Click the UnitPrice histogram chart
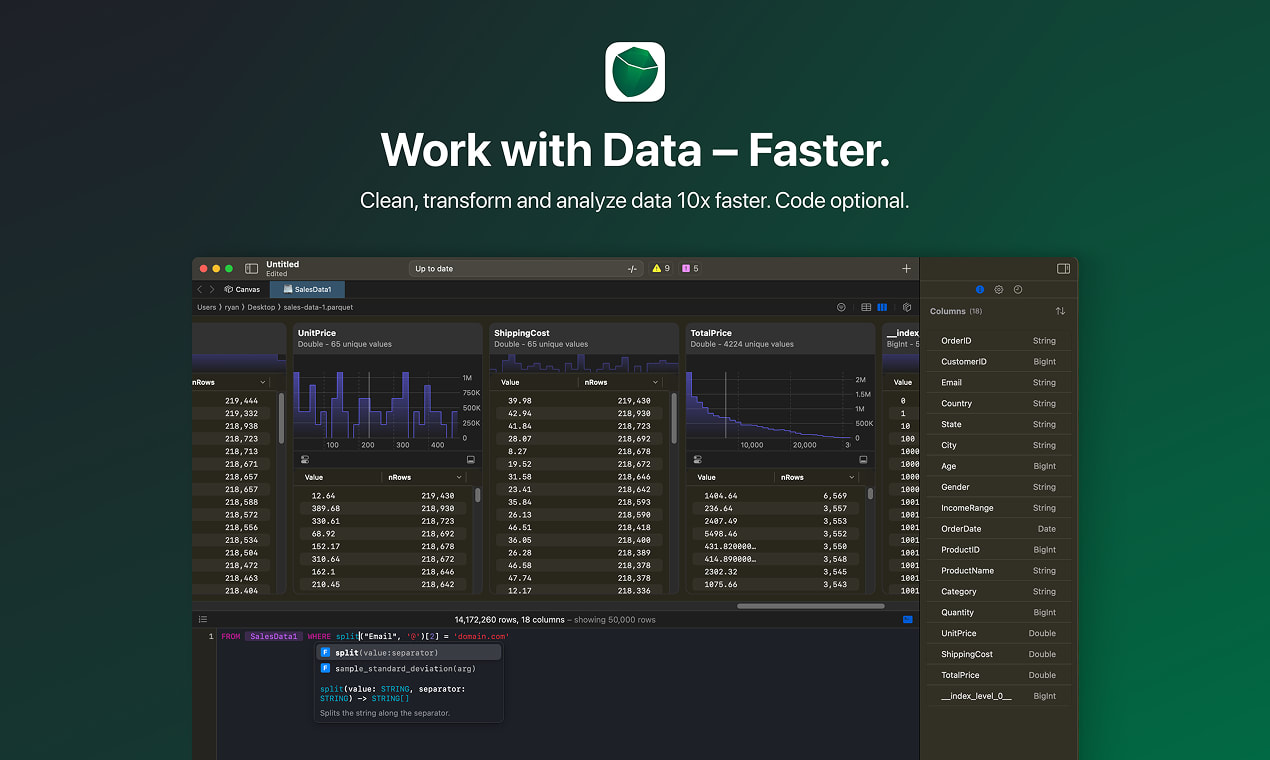The height and width of the screenshot is (760, 1270). click(377, 405)
